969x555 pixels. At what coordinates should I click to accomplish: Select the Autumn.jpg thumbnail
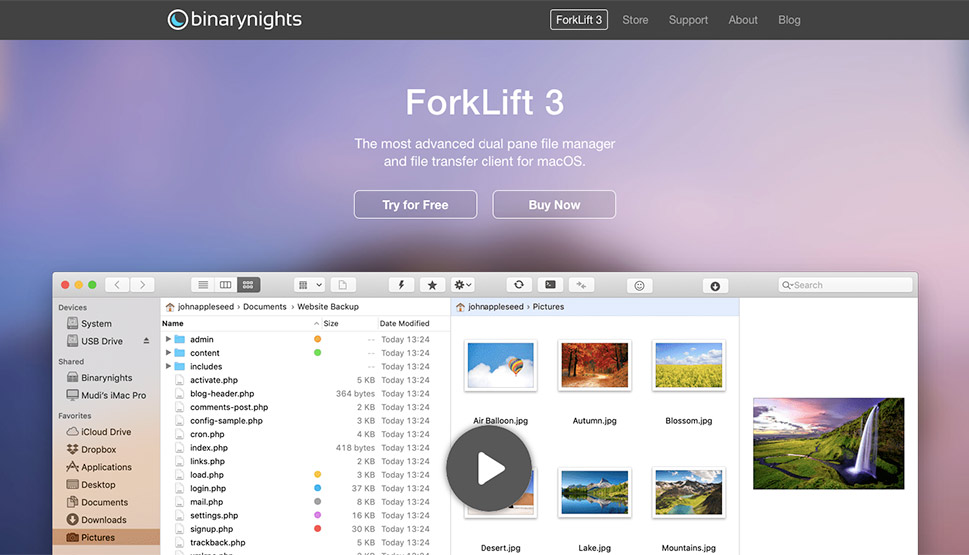595,365
